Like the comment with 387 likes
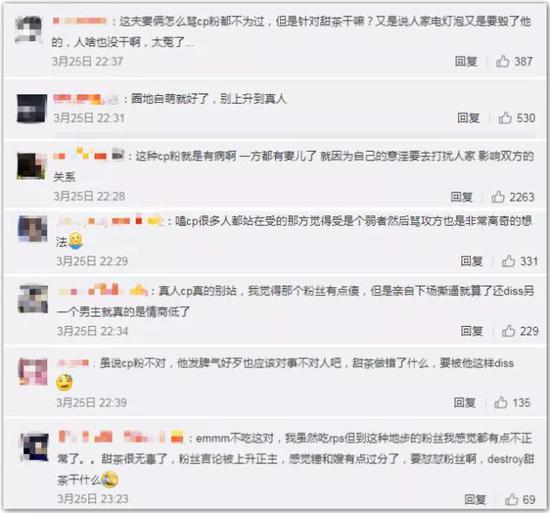The height and width of the screenshot is (513, 550). 502,61
